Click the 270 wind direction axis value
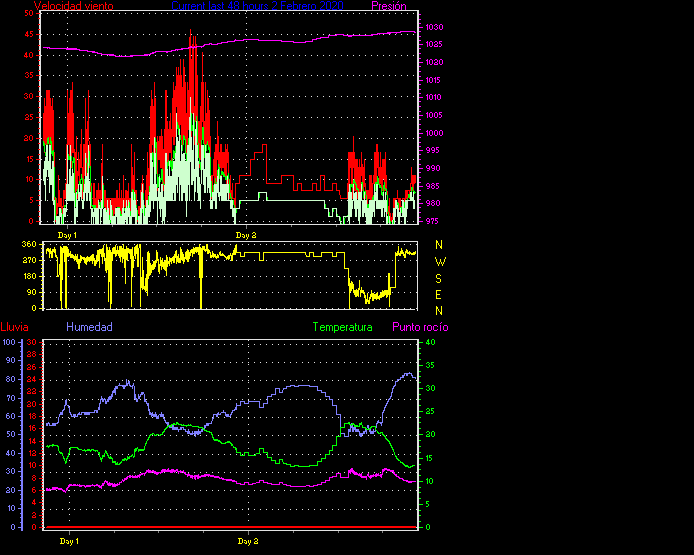The width and height of the screenshot is (694, 555). pos(29,260)
